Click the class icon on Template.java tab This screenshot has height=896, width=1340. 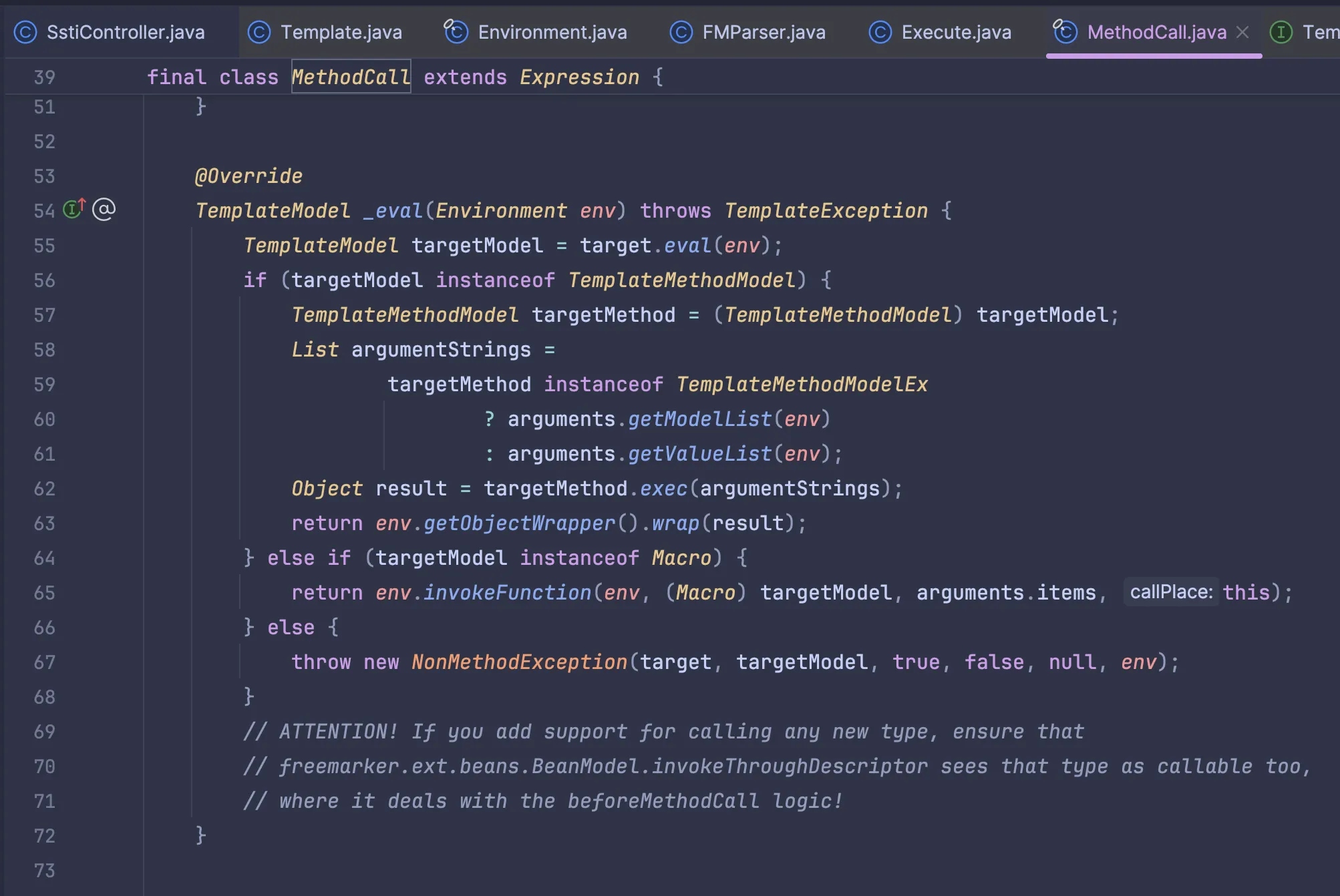259,32
